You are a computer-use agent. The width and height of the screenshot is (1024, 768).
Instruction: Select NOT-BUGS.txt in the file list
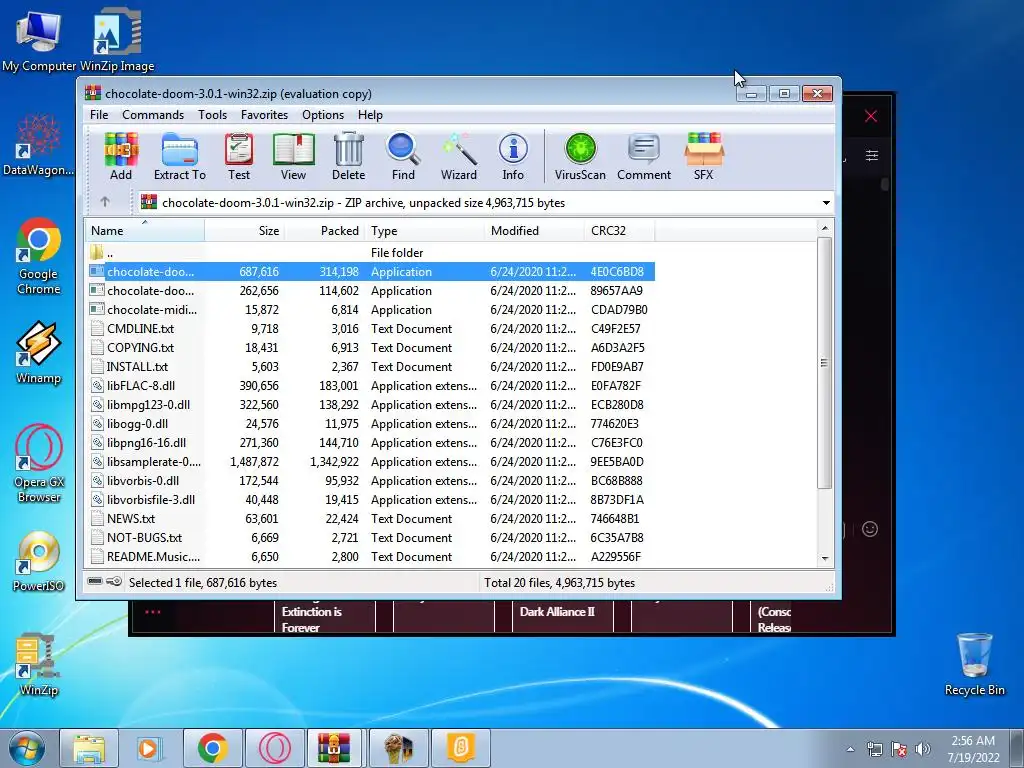[370, 537]
